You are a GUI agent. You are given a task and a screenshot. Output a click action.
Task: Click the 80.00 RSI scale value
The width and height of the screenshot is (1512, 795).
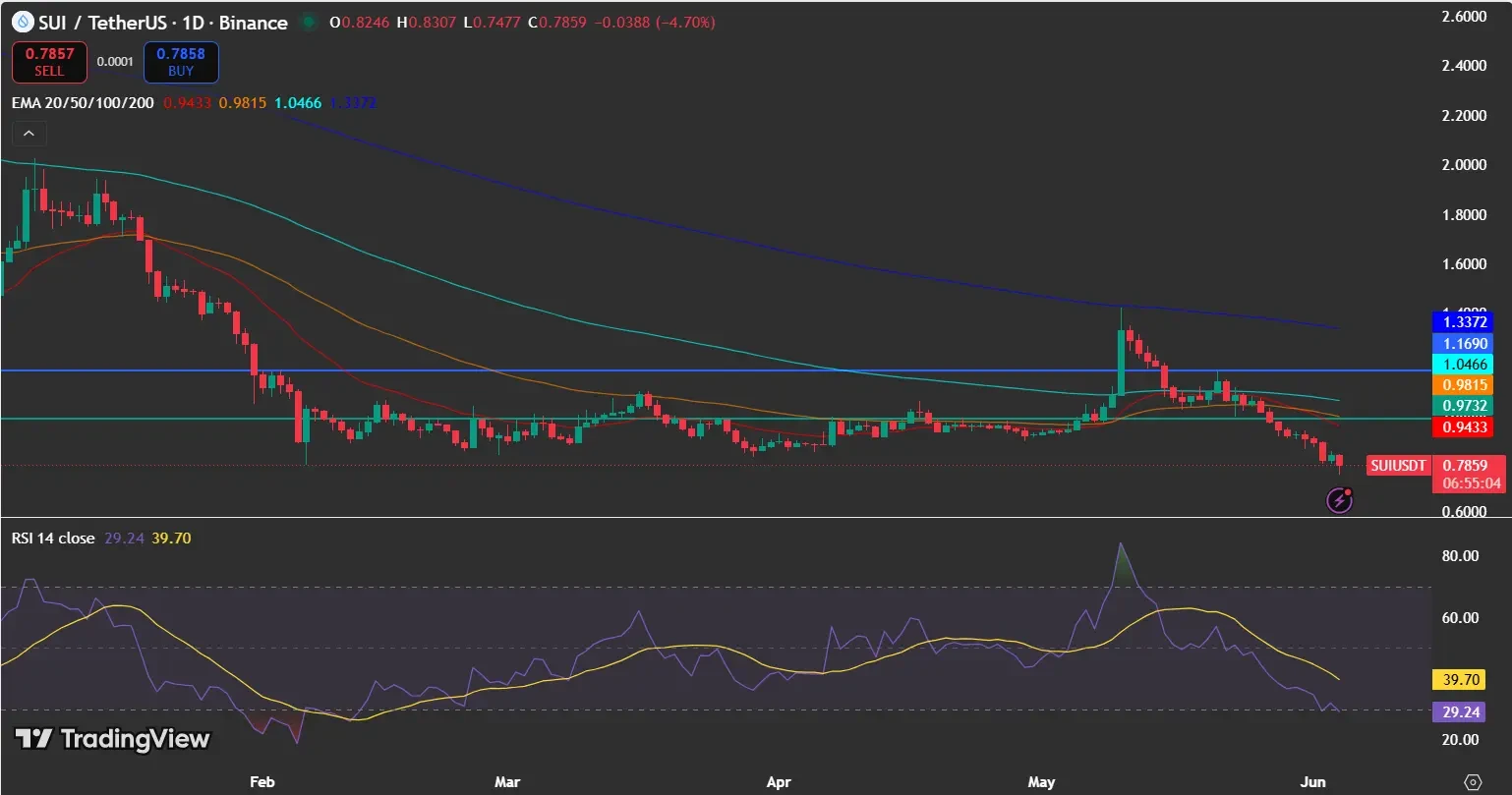[1460, 556]
